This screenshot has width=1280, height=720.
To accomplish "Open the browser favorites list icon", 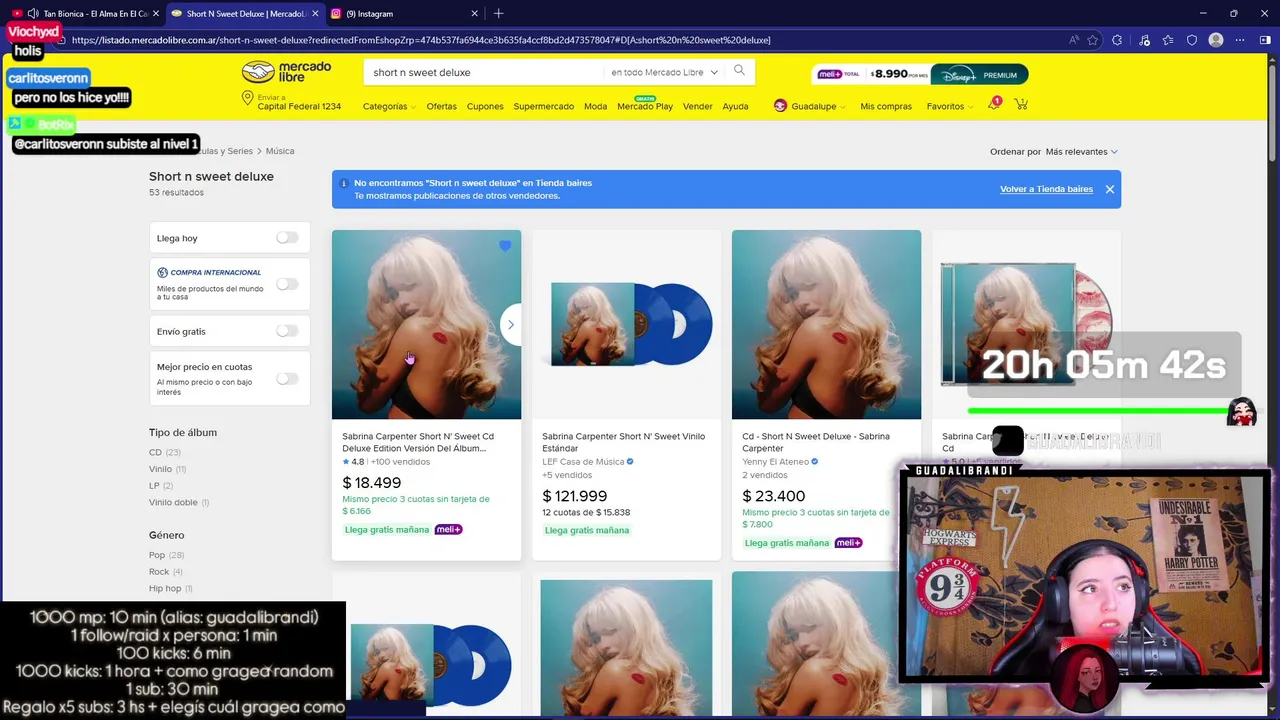I will pos(1167,40).
